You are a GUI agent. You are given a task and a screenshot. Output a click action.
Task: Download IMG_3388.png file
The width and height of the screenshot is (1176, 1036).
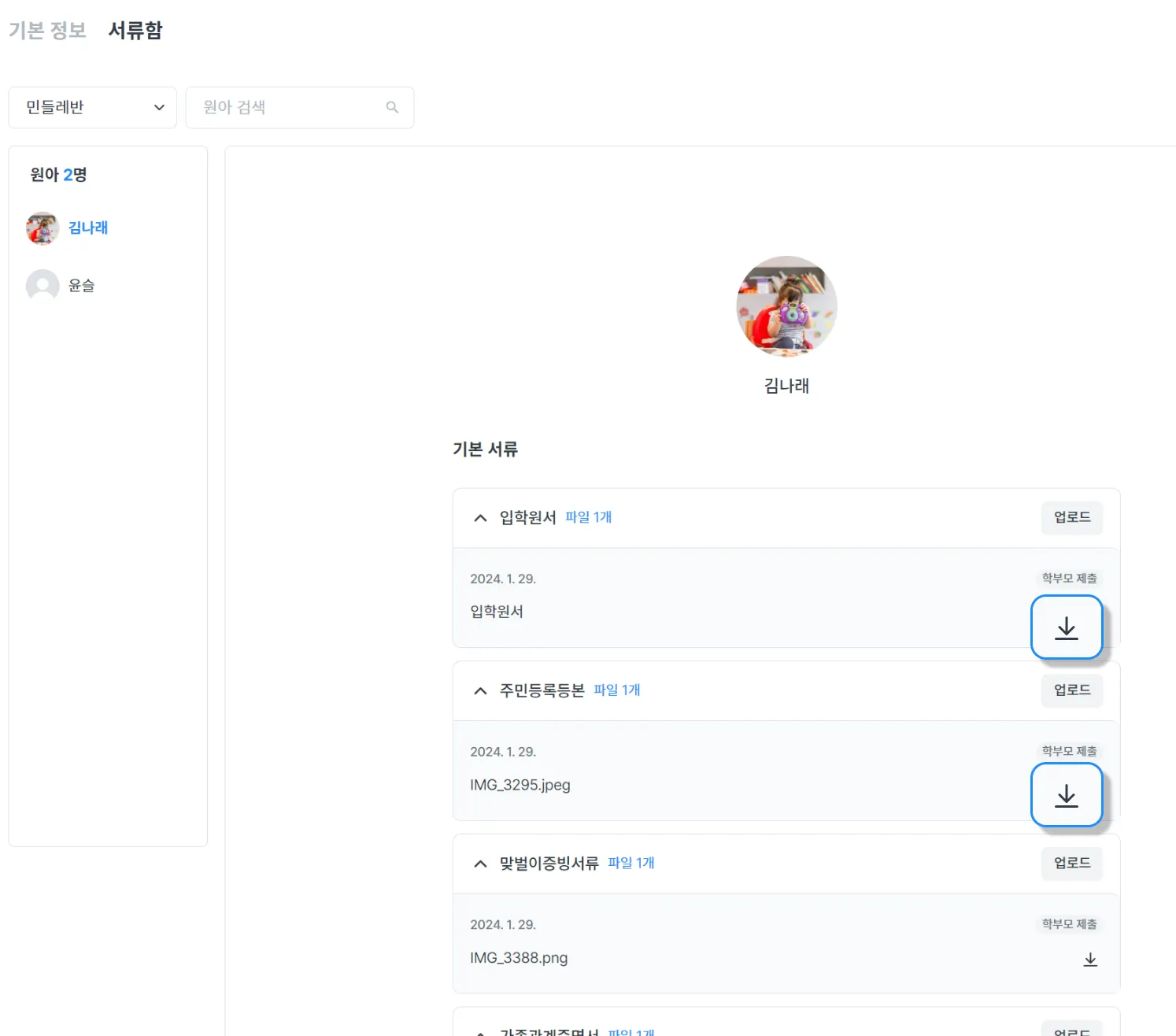point(1090,959)
